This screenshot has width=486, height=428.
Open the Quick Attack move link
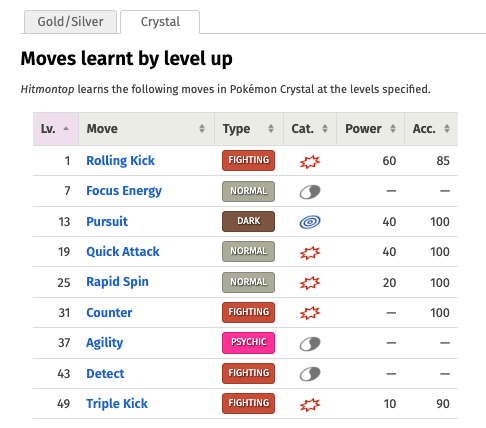coord(123,252)
